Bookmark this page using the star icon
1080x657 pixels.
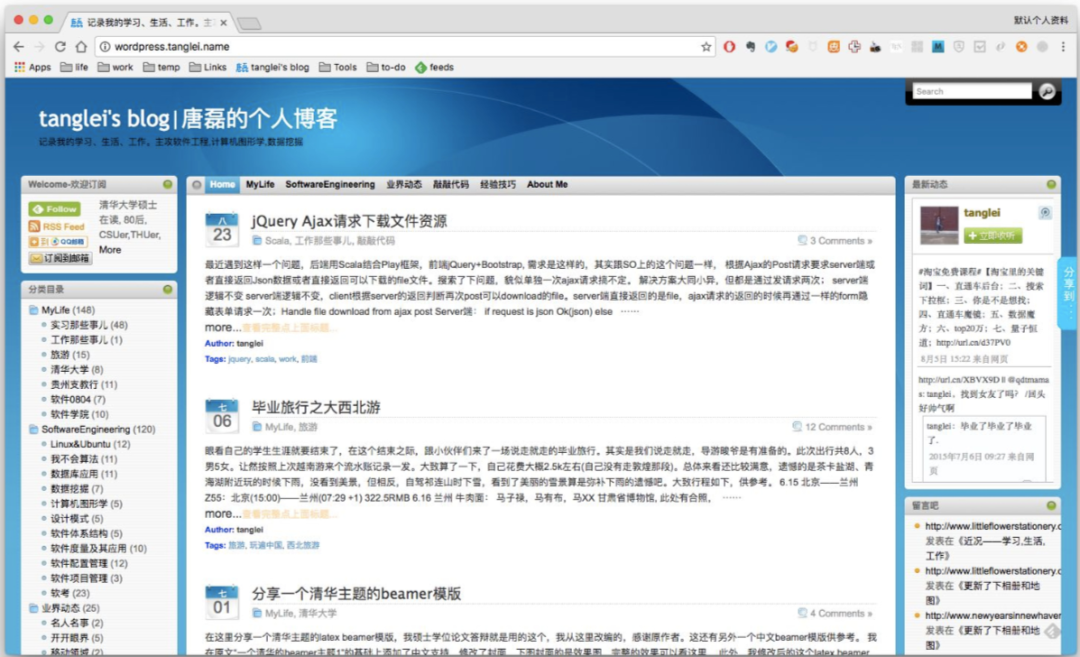[x=706, y=46]
